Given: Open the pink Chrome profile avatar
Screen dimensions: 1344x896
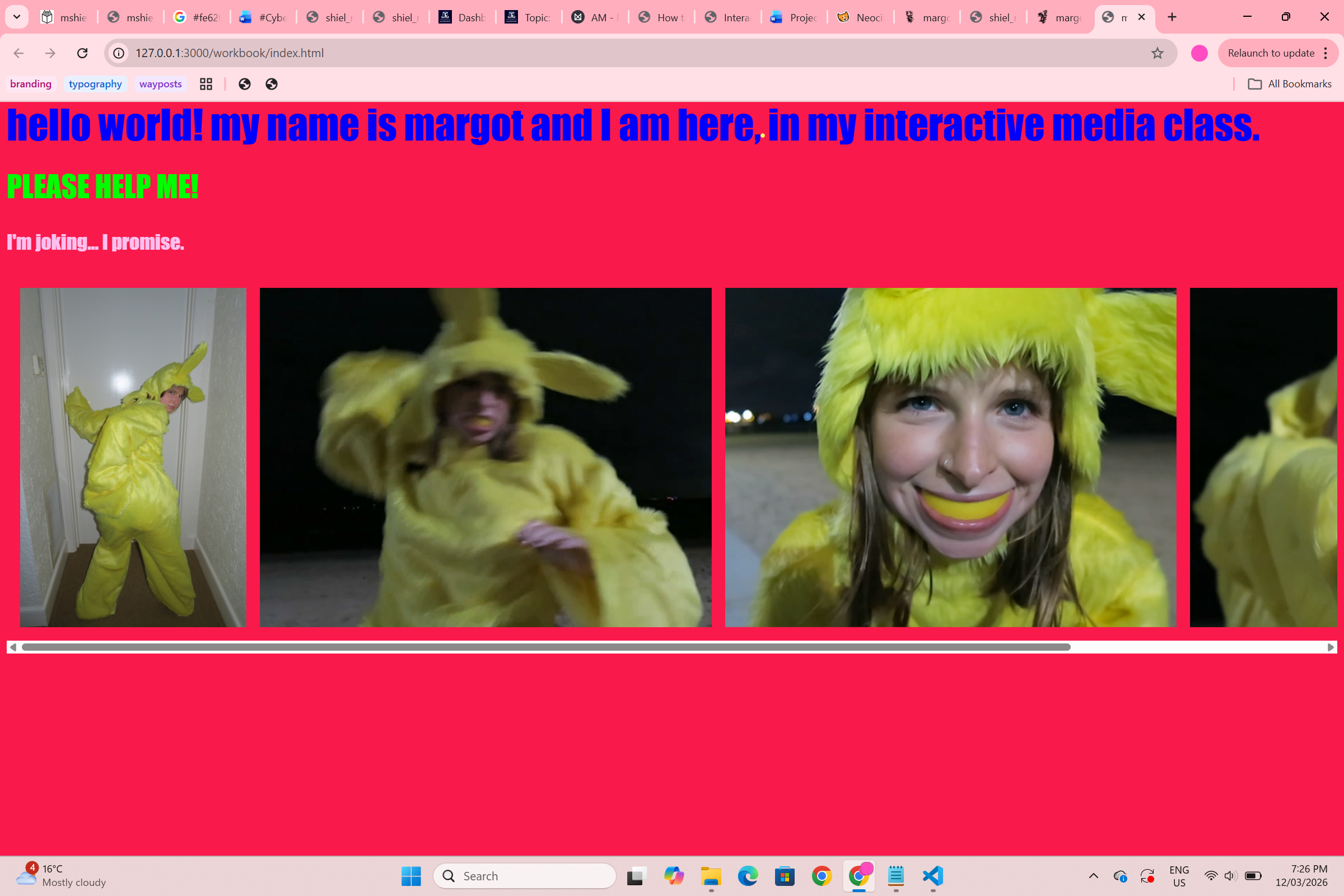Looking at the screenshot, I should [1199, 53].
